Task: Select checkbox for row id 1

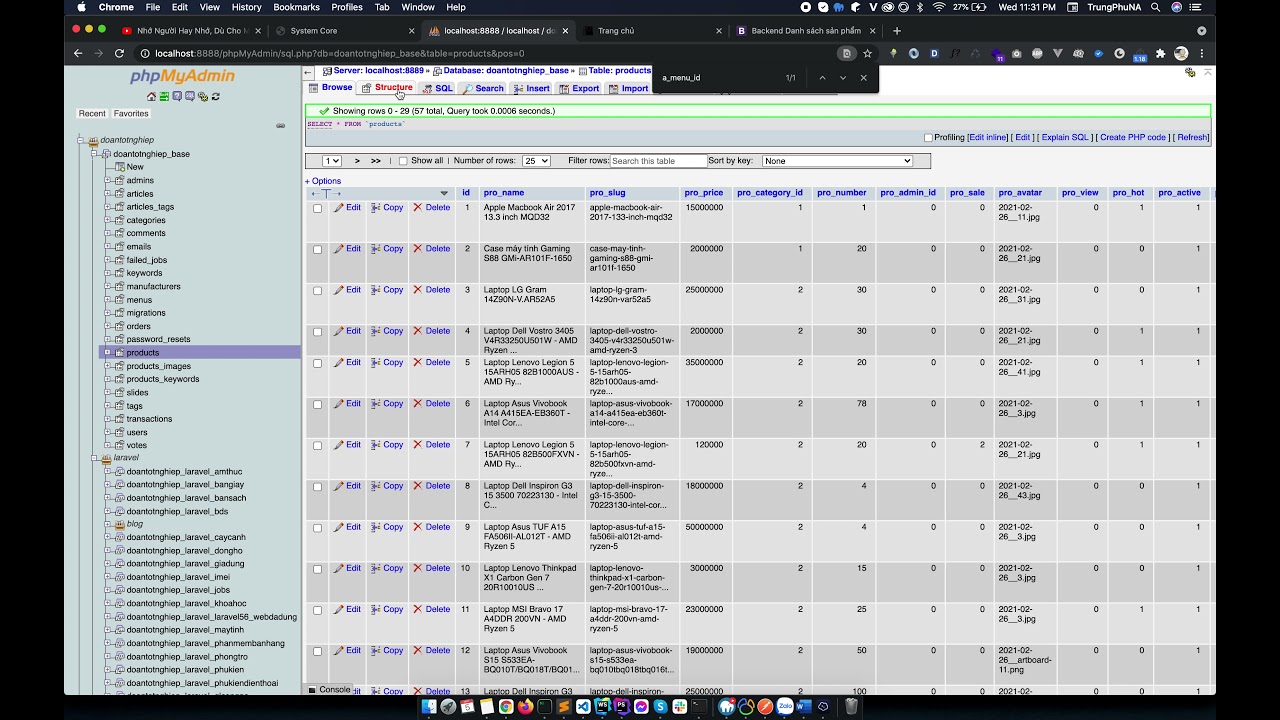Action: click(x=318, y=209)
